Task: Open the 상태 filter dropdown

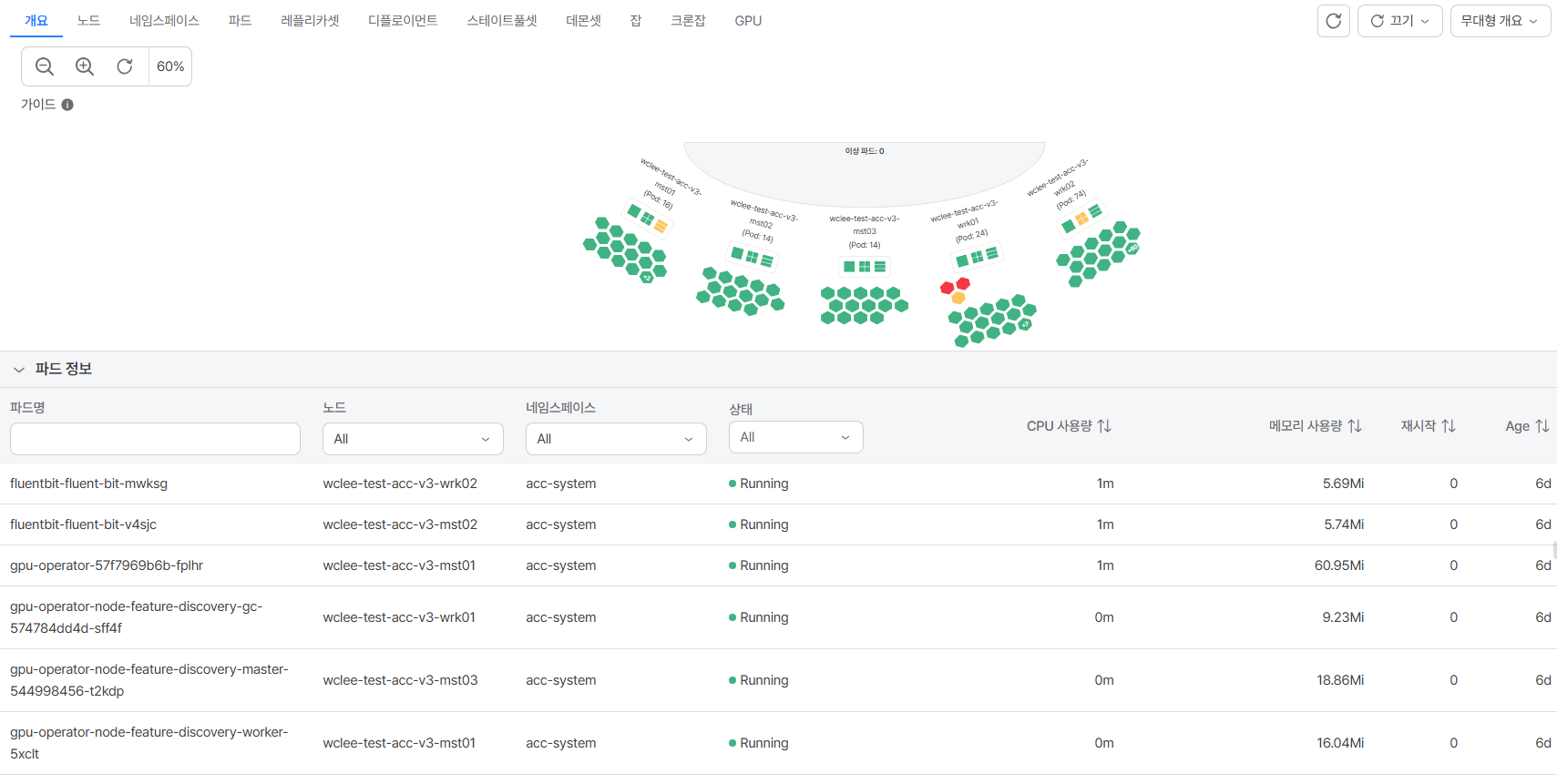Action: pos(796,437)
